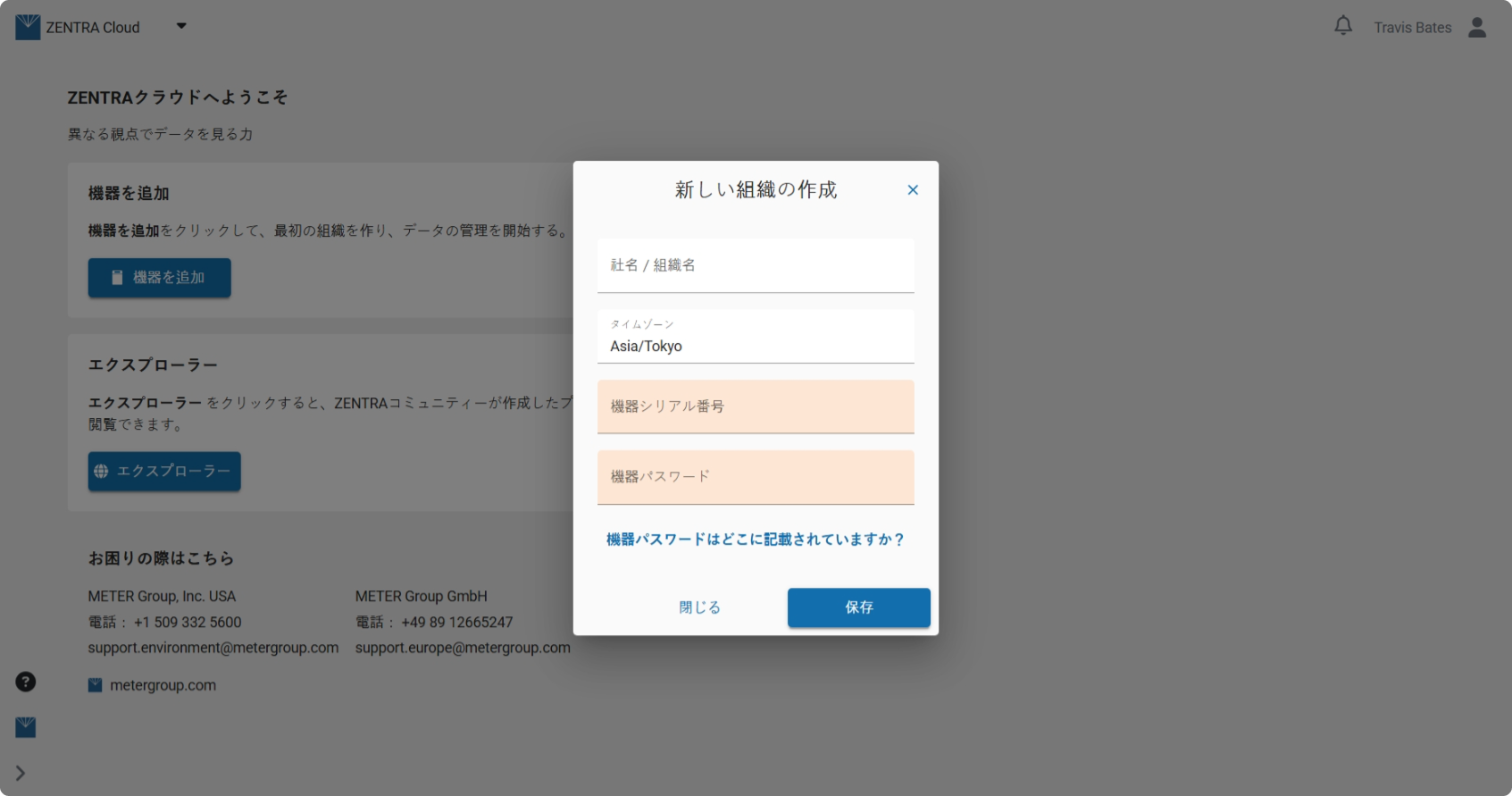The width and height of the screenshot is (1512, 796).
Task: Click the logo icon beside metergroup.com
Action: 95,685
